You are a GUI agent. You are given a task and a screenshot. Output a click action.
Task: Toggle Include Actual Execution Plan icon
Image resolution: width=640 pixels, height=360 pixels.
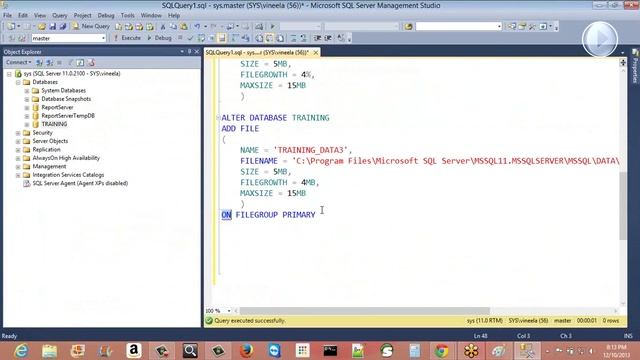click(x=235, y=38)
